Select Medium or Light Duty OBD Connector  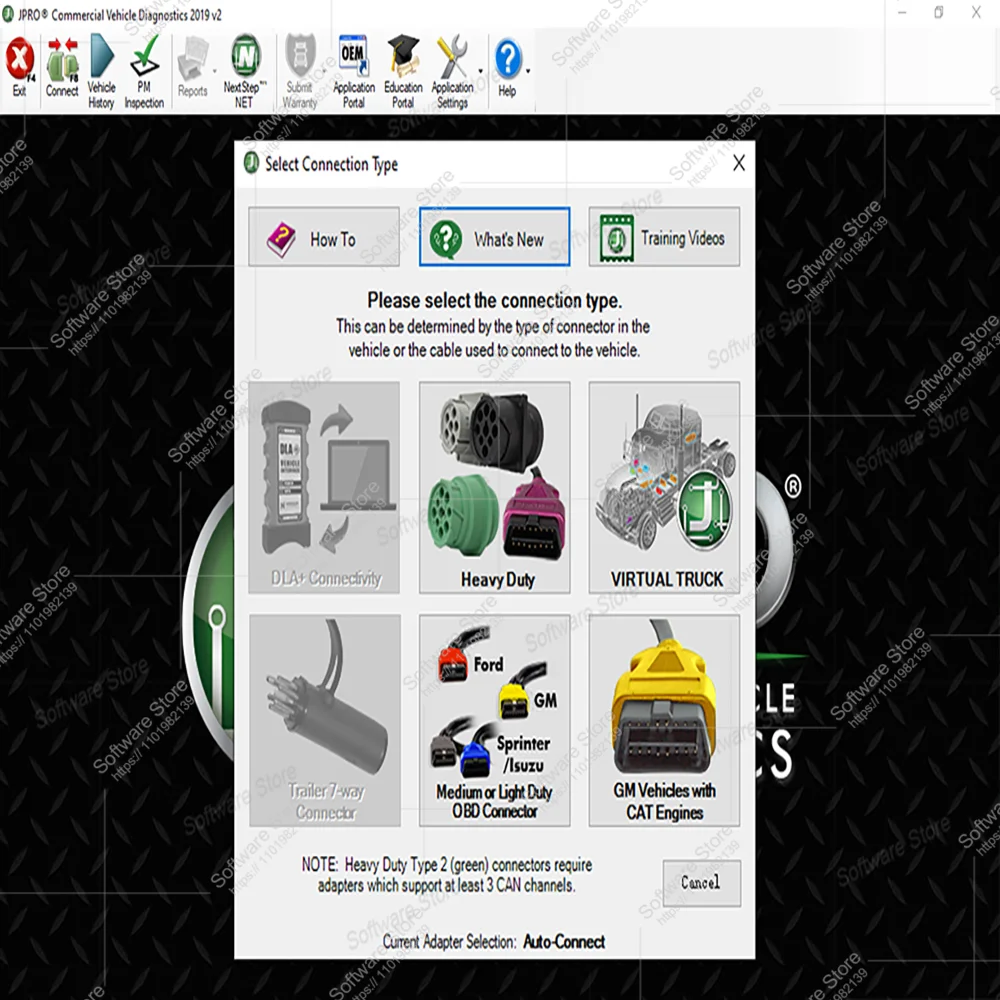(x=494, y=721)
